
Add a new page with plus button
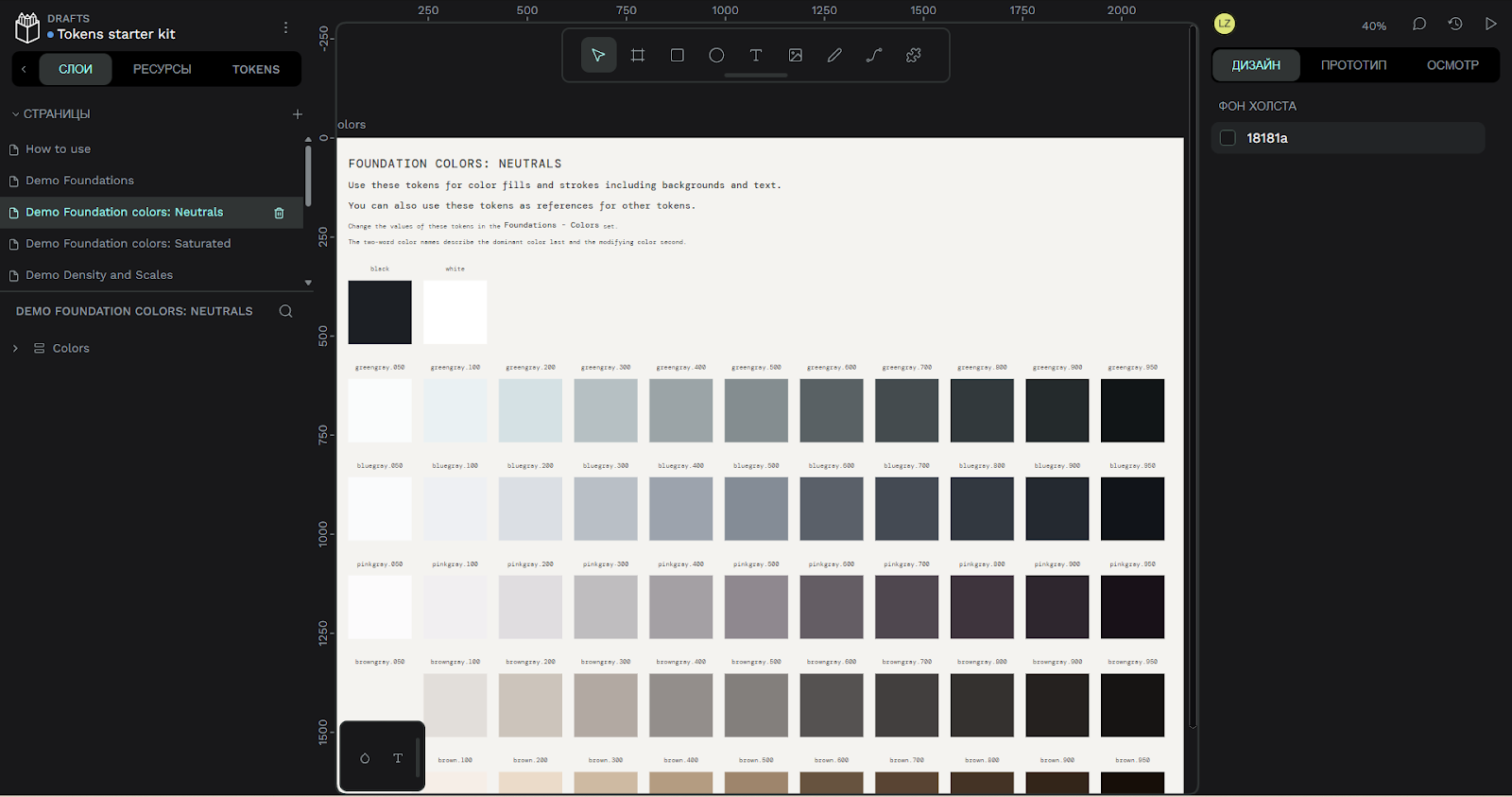point(298,114)
